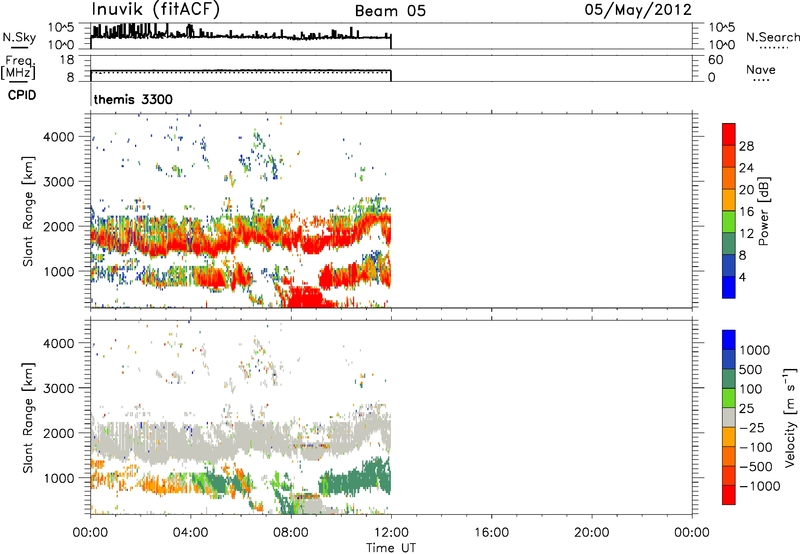800x554 pixels.
Task: Click the 'CPID' label
Action: (22, 95)
